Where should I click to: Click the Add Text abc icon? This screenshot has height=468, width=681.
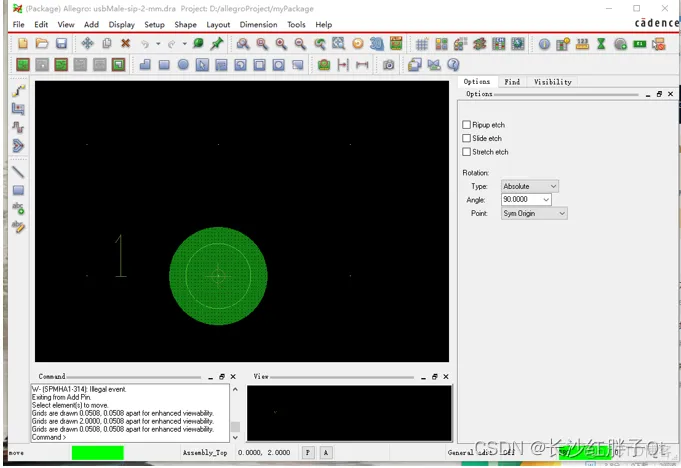(18, 208)
